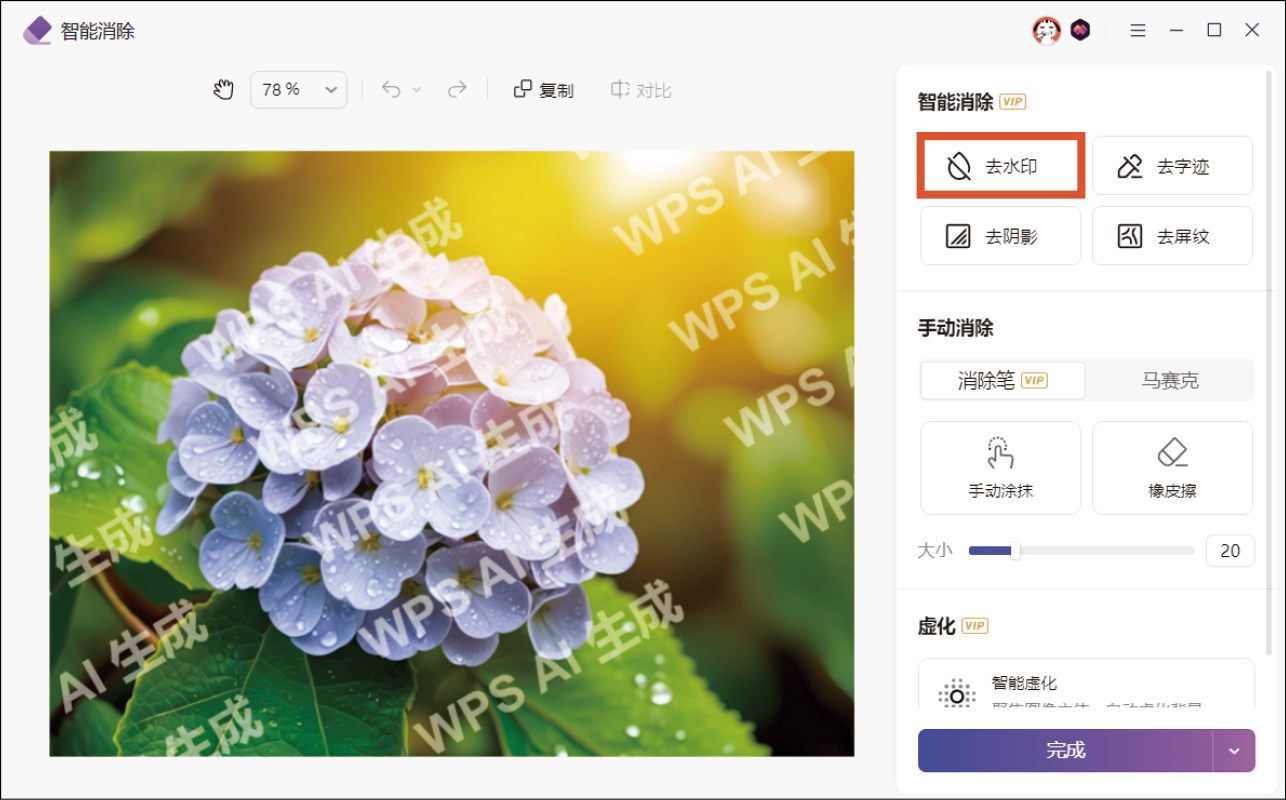Select 去水印 watermark removal tool
The height and width of the screenshot is (800, 1286).
tap(1000, 166)
